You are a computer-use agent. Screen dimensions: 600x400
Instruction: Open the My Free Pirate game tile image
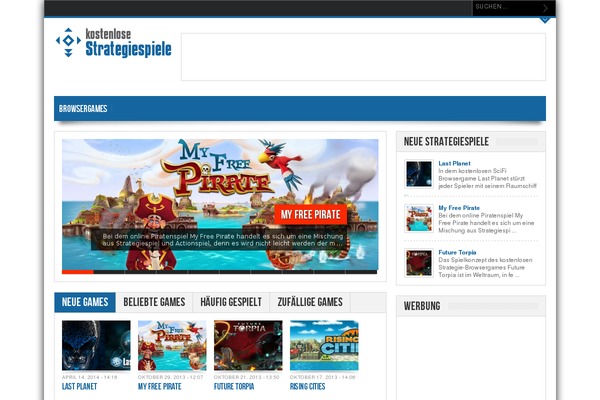pyautogui.click(x=172, y=345)
